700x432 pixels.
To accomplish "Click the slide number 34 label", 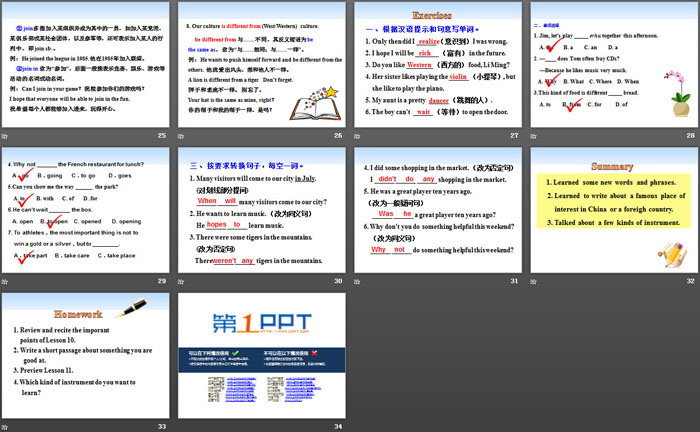I will 337,427.
